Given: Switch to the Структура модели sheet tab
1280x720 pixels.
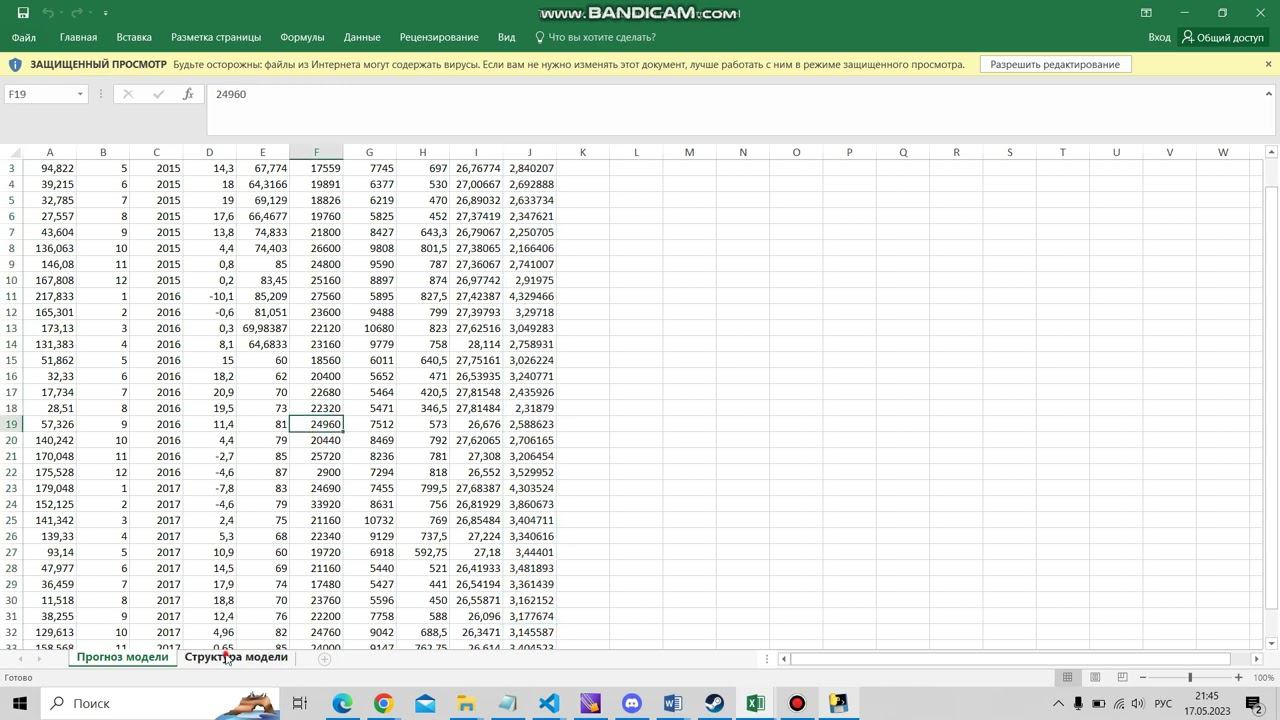Looking at the screenshot, I should click(236, 657).
